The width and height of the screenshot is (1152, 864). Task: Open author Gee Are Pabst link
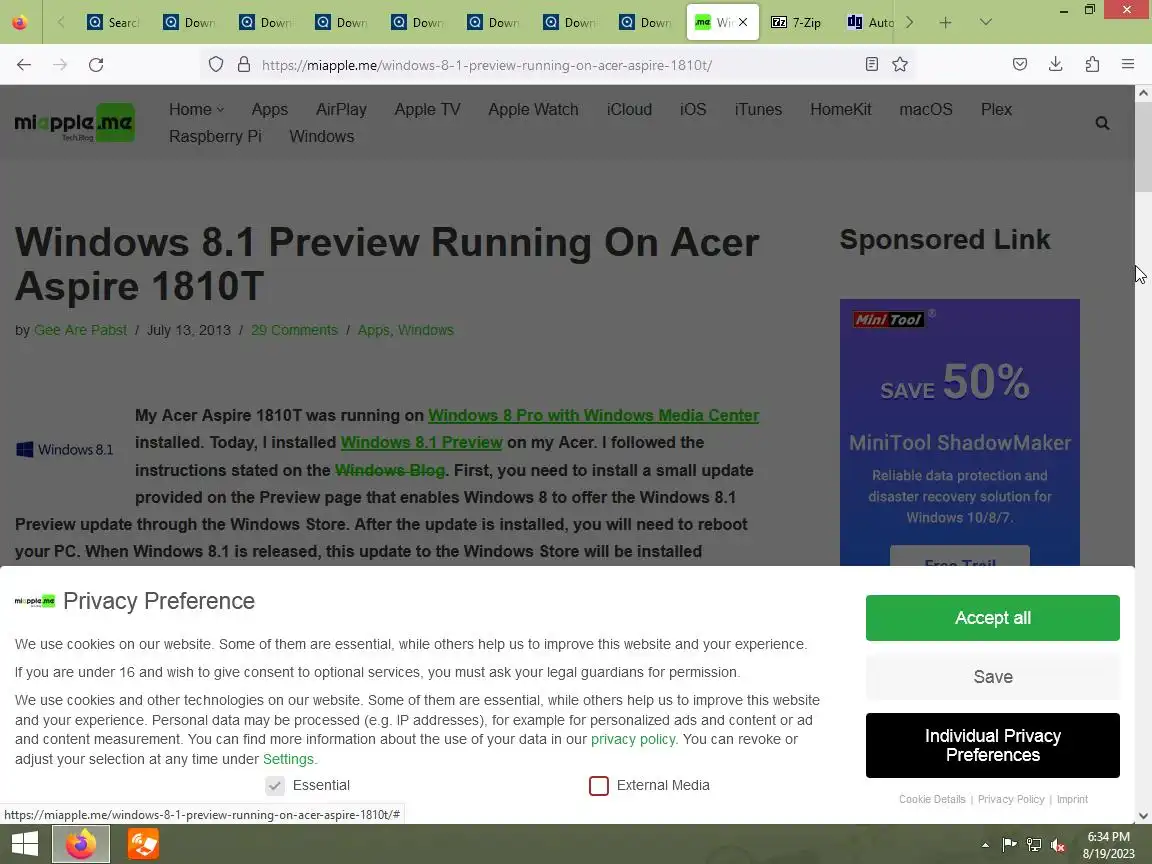pos(80,331)
